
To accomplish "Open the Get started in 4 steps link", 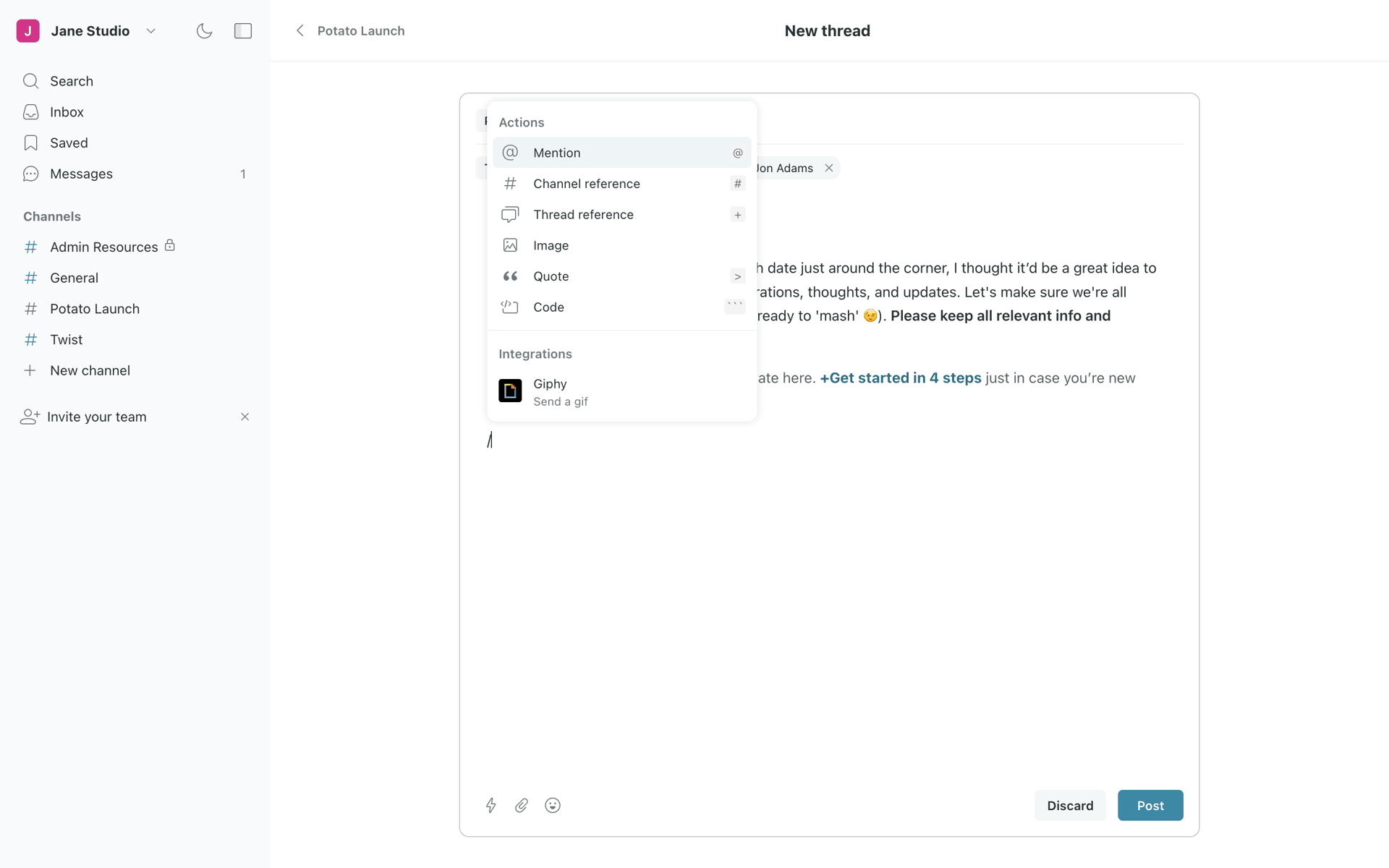I will point(901,378).
